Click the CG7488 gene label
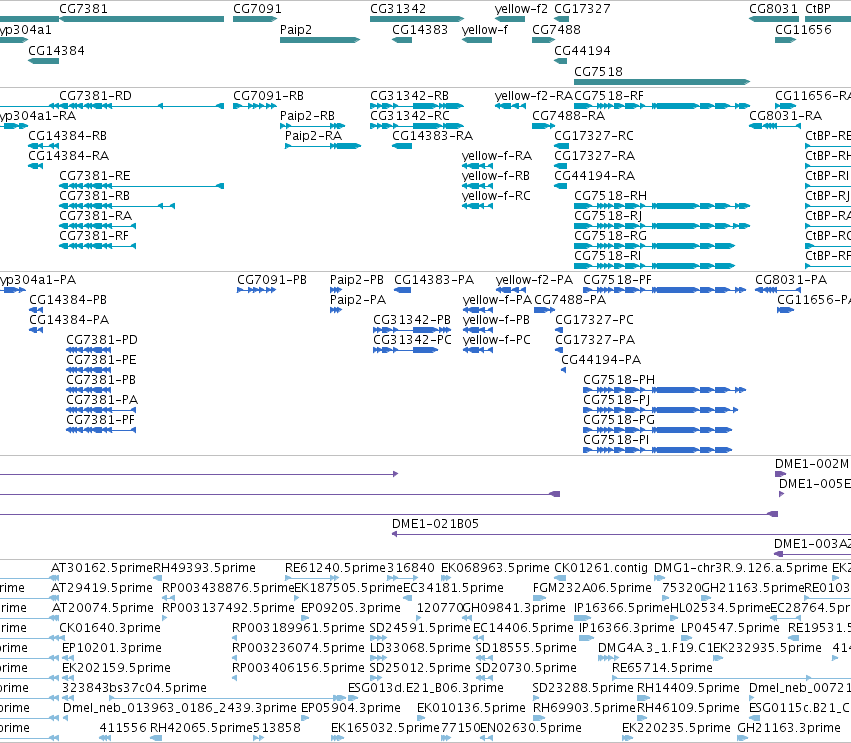851x743 pixels. pyautogui.click(x=556, y=29)
